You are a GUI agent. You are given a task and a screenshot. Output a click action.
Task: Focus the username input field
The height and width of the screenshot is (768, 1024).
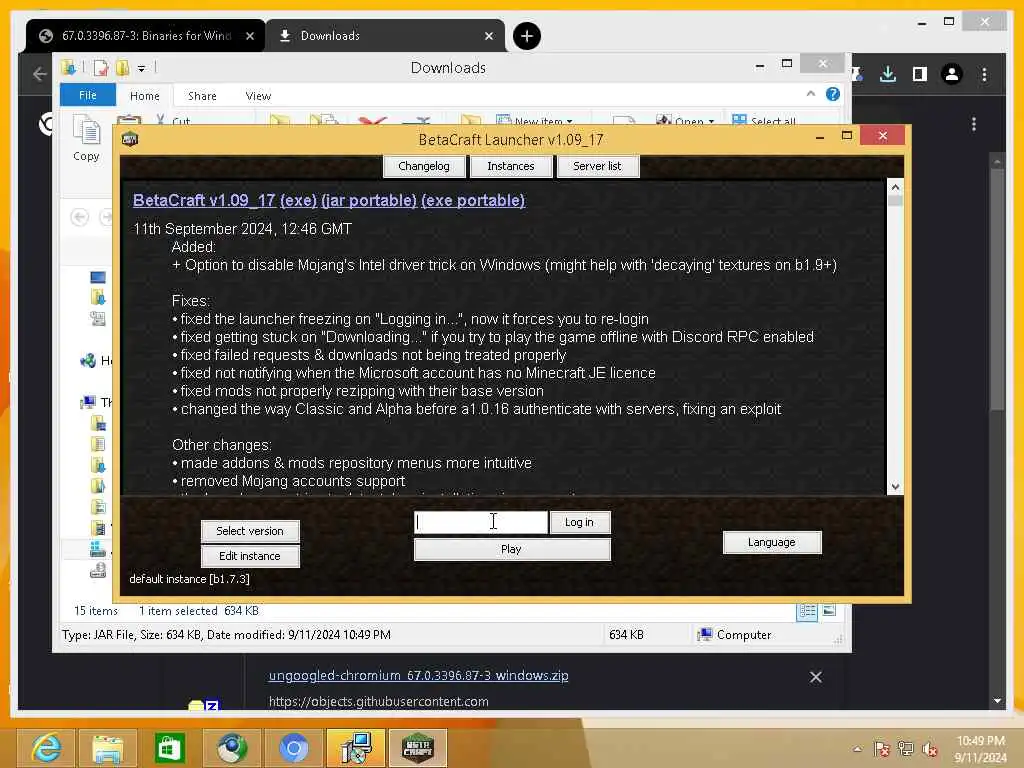tap(481, 522)
